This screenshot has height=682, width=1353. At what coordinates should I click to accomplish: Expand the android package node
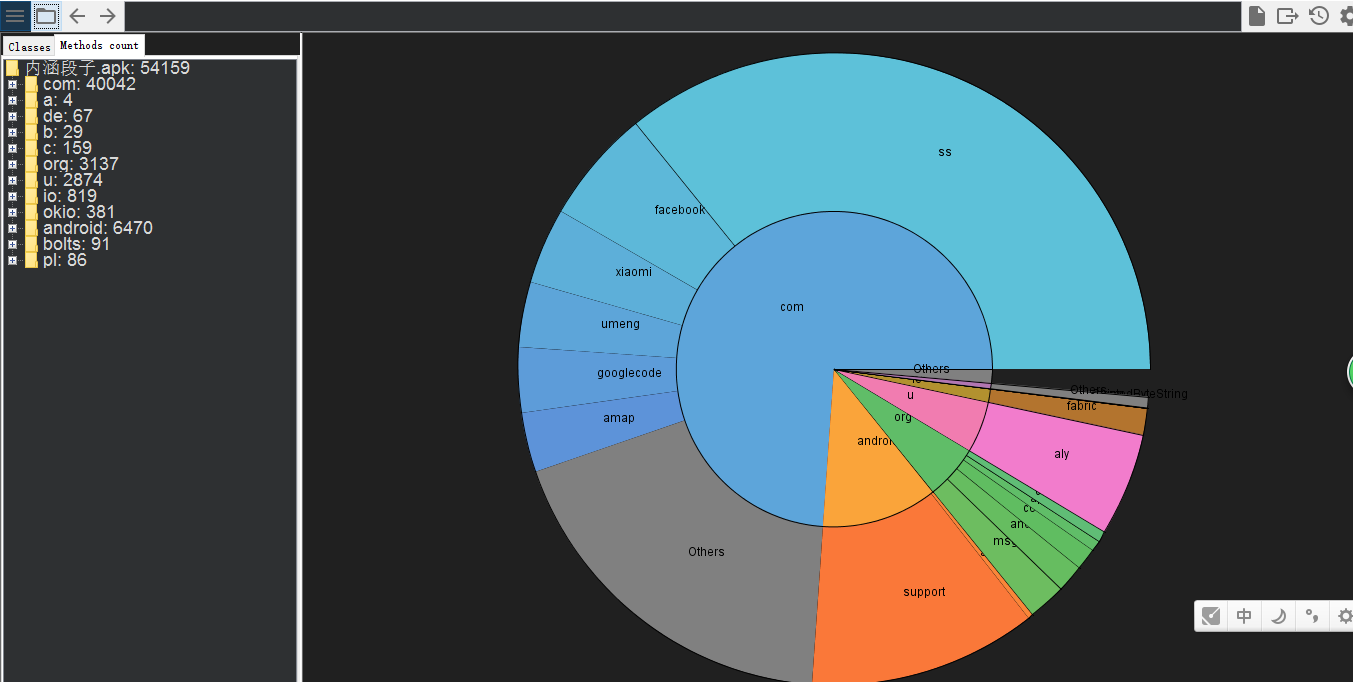12,228
